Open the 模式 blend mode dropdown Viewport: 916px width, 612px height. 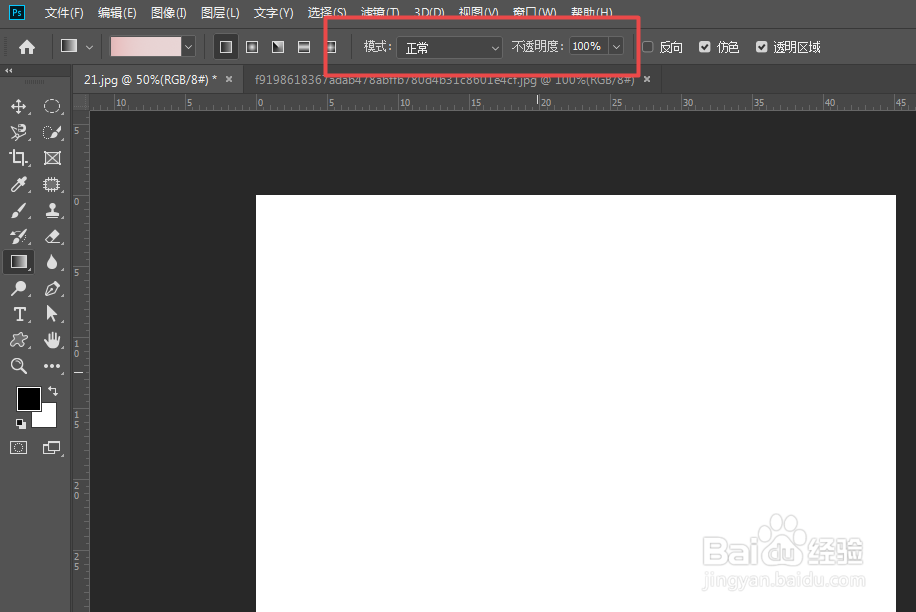449,47
